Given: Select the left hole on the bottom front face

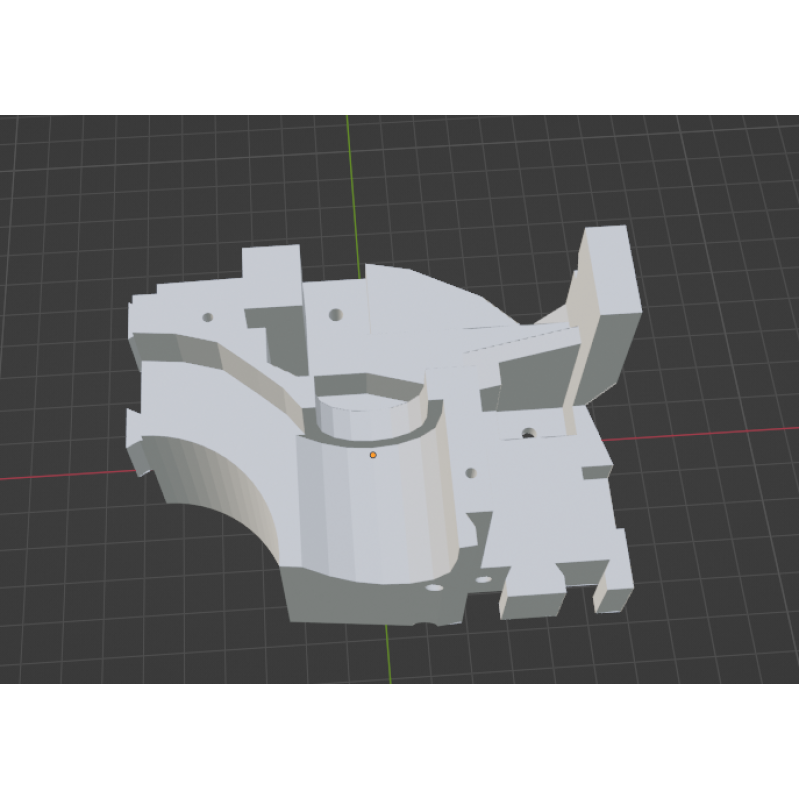Looking at the screenshot, I should 435,590.
